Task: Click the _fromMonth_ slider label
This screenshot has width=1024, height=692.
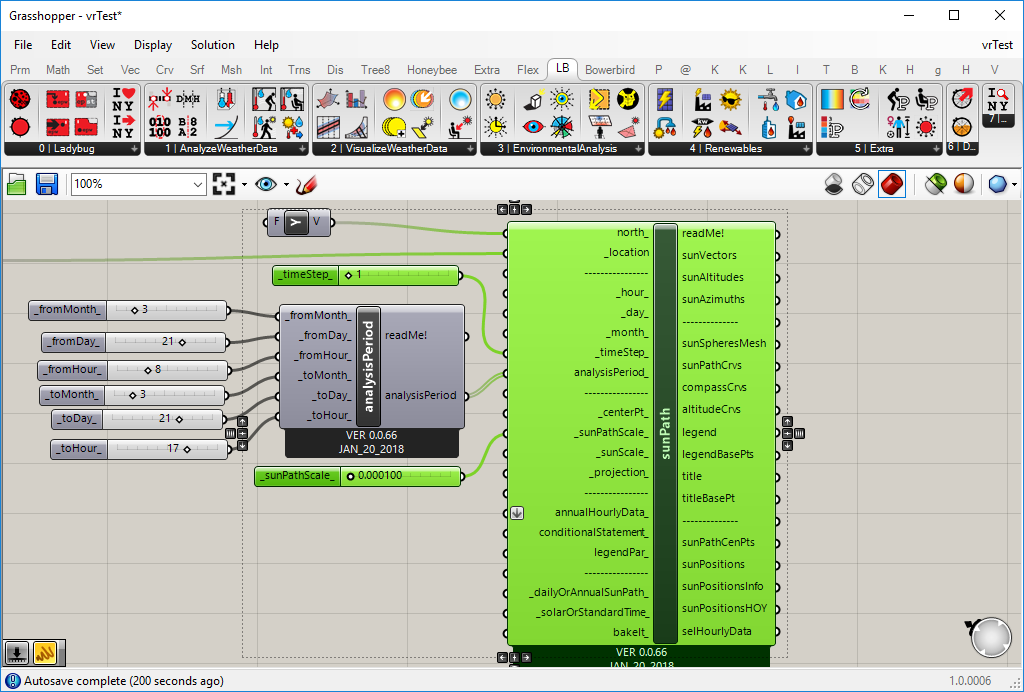Action: click(69, 309)
